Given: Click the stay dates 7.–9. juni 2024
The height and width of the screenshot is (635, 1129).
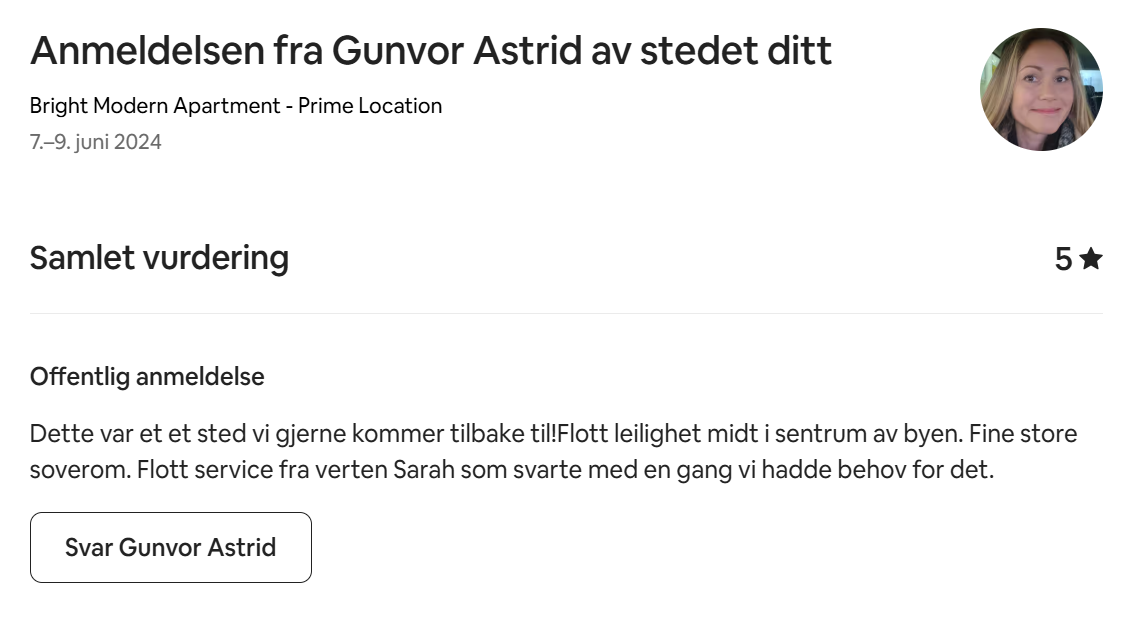Looking at the screenshot, I should (x=95, y=142).
